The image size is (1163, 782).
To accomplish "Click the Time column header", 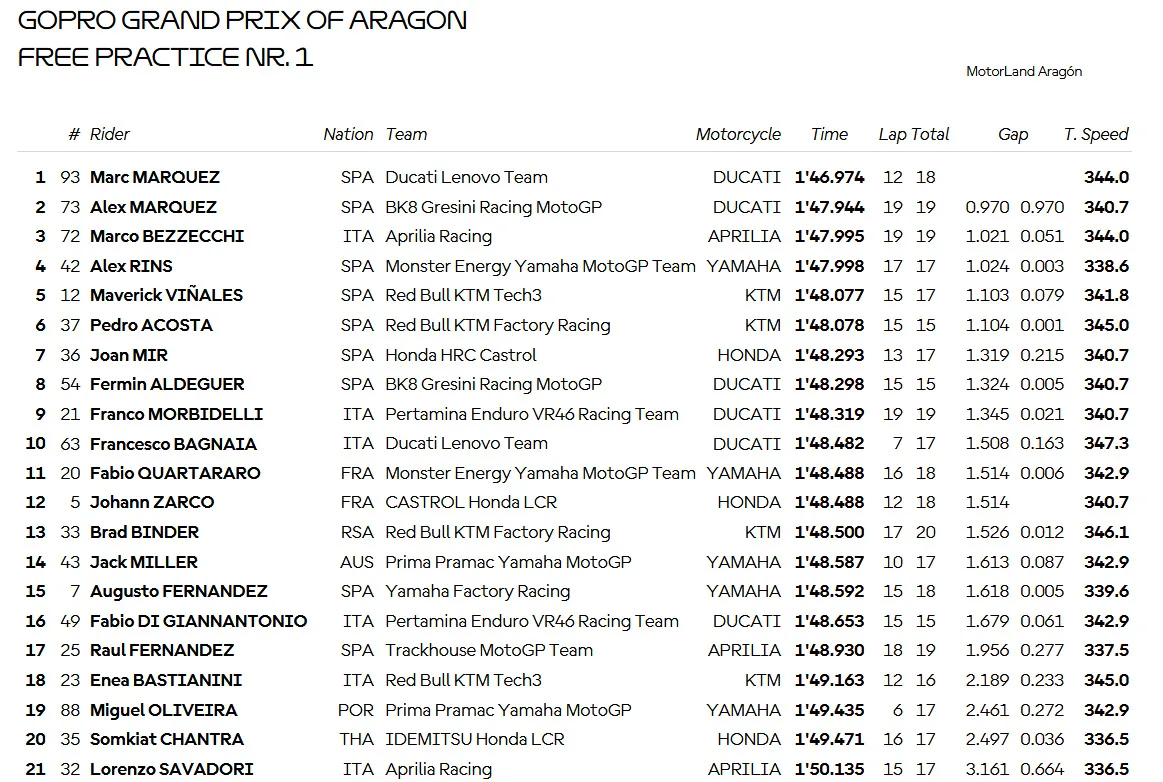I will click(829, 134).
